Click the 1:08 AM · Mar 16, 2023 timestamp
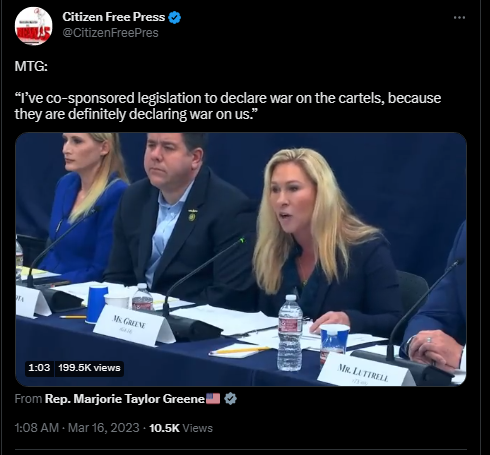The height and width of the screenshot is (455, 490). 77,428
